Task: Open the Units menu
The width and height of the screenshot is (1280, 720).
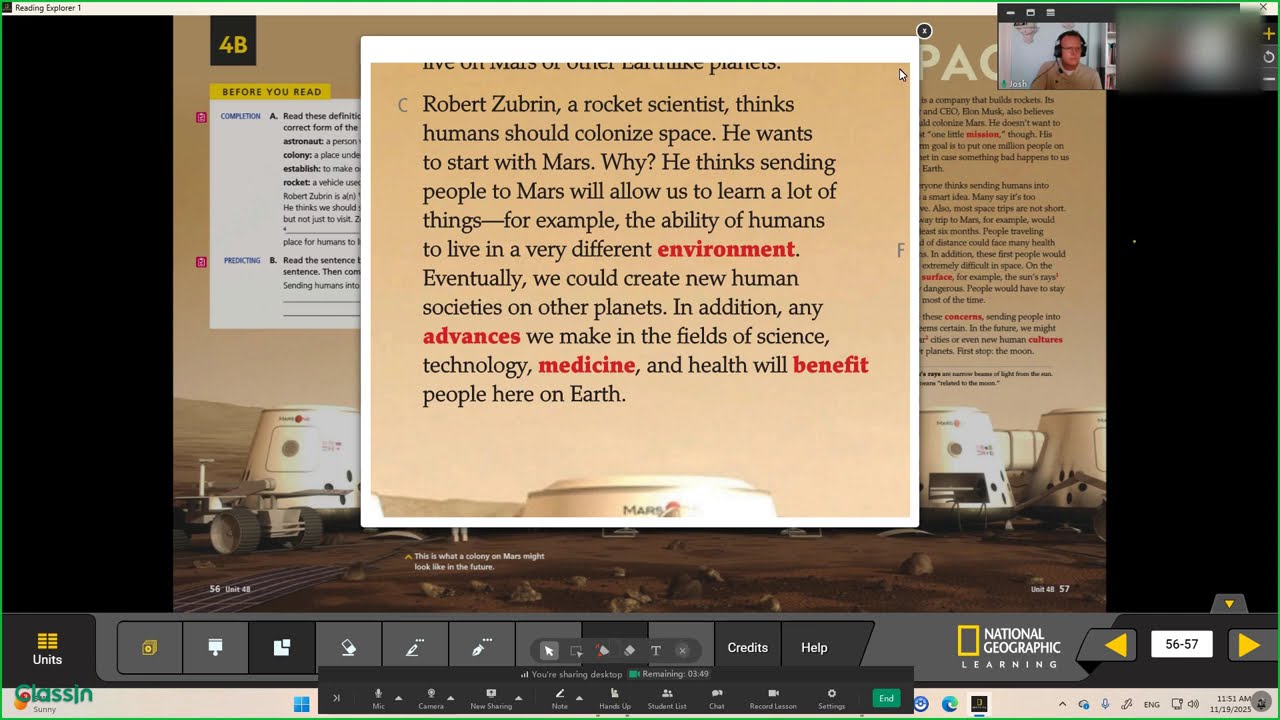Action: pyautogui.click(x=47, y=649)
